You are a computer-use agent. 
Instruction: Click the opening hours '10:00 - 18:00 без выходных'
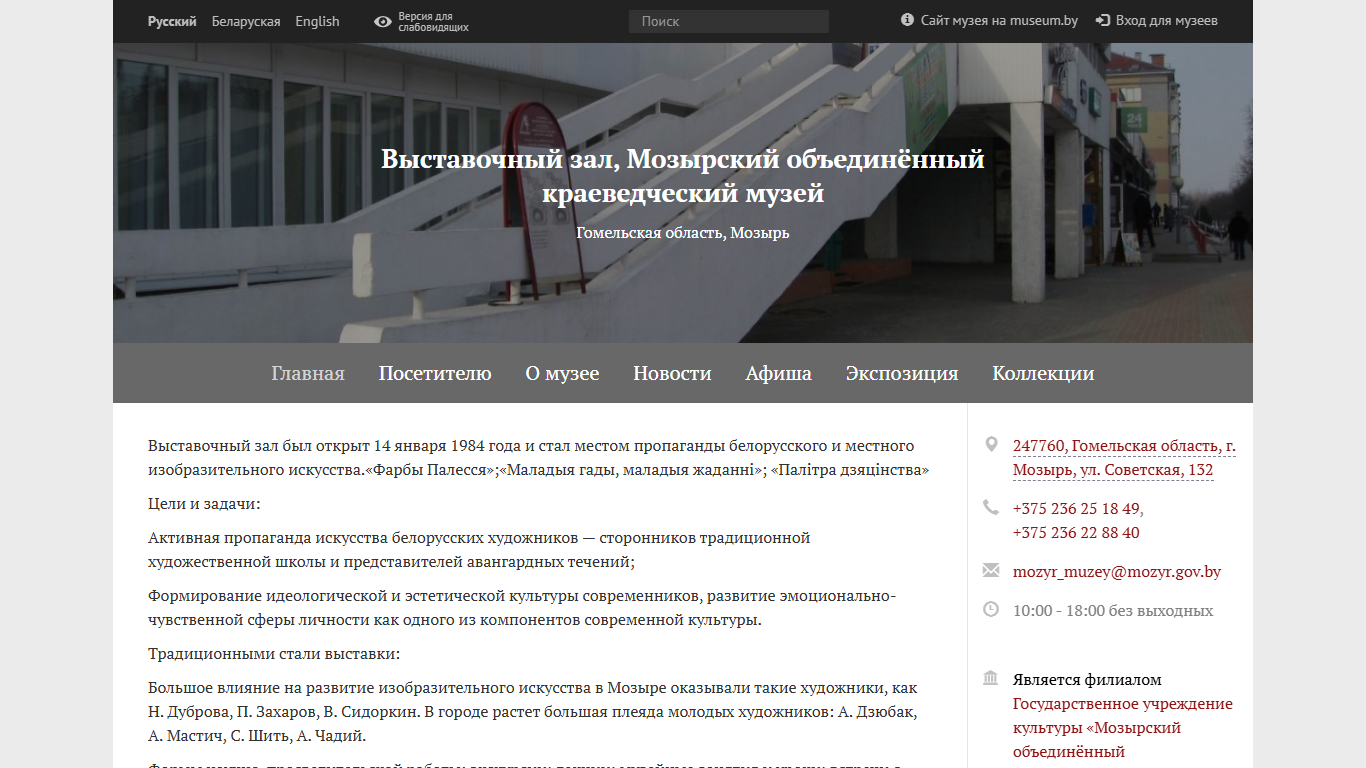pyautogui.click(x=1113, y=610)
